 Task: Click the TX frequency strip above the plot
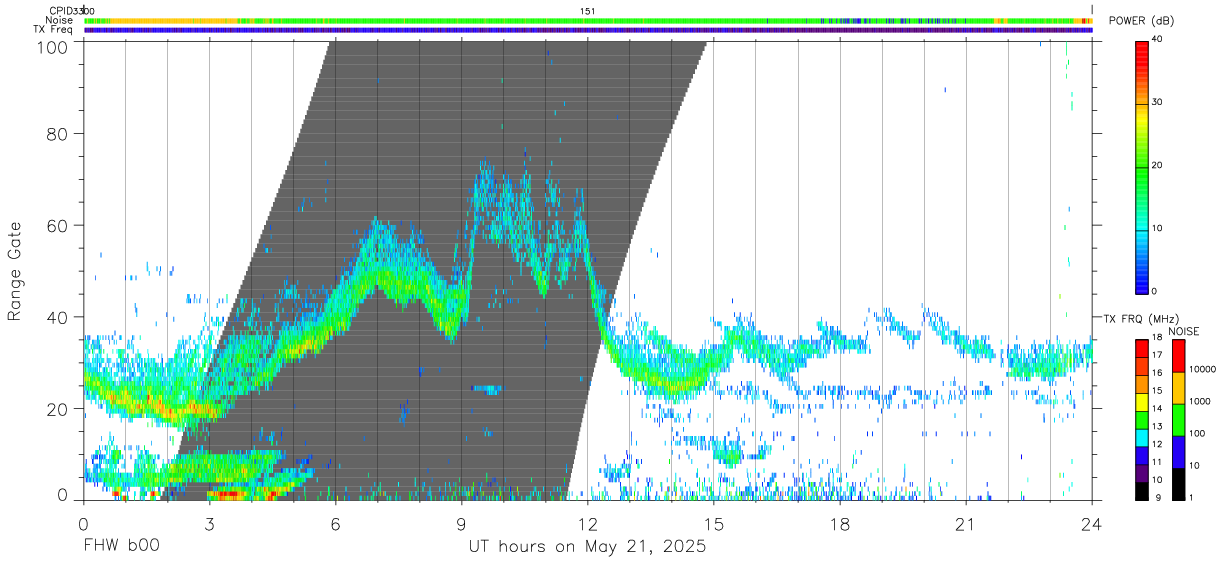588,30
